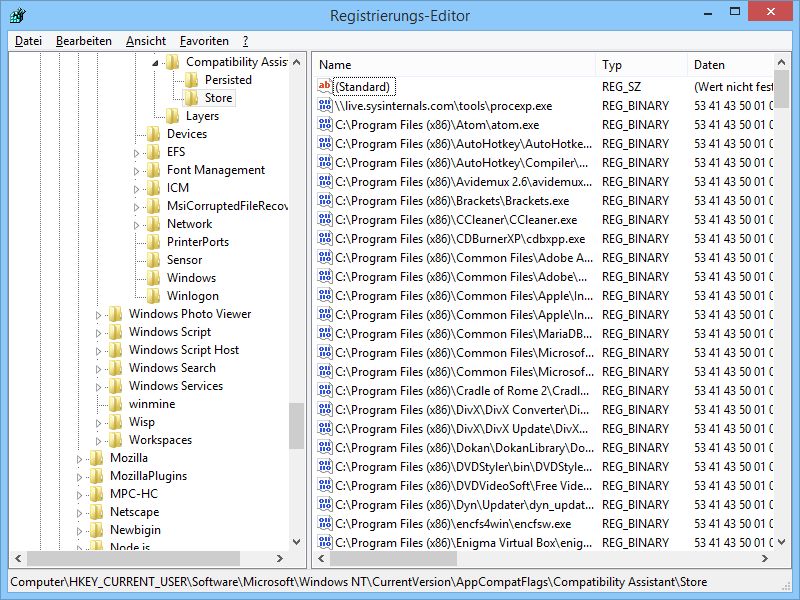Screen dimensions: 800x600
Task: Select the MozillaPlugins key
Action: click(x=148, y=476)
